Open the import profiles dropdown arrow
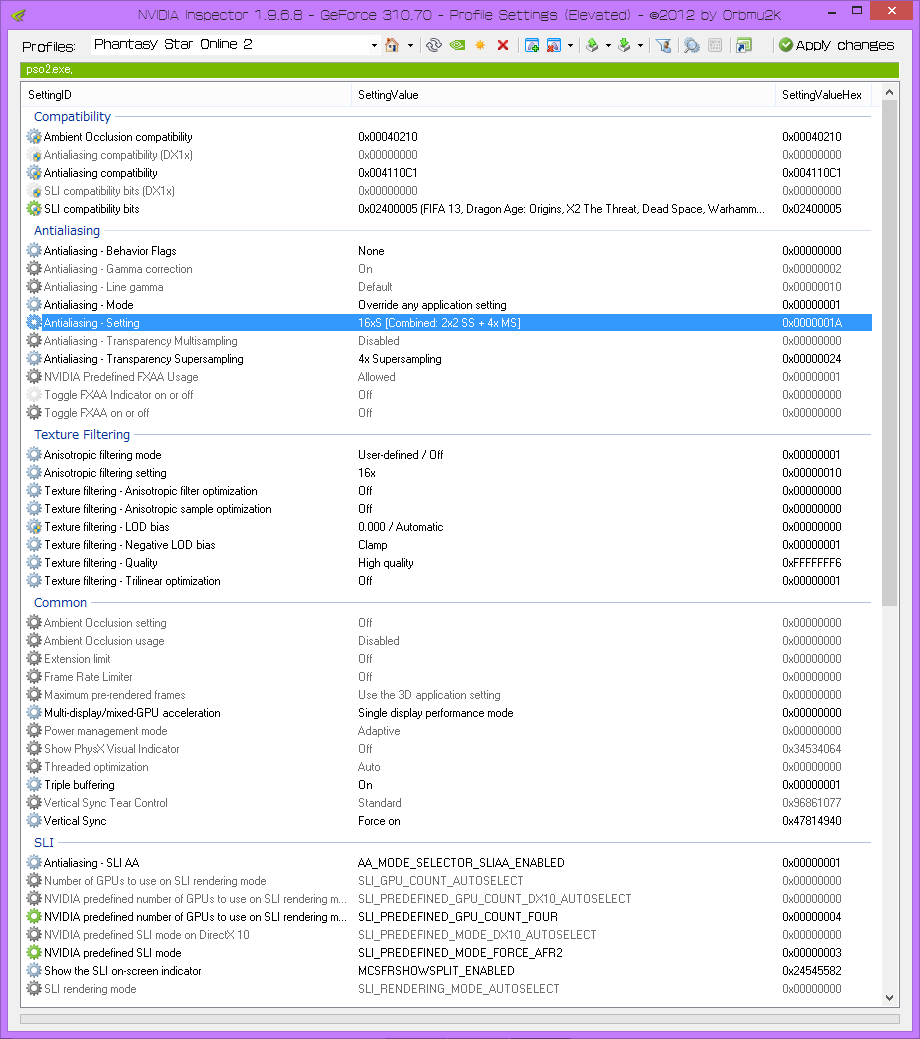 pyautogui.click(x=640, y=45)
